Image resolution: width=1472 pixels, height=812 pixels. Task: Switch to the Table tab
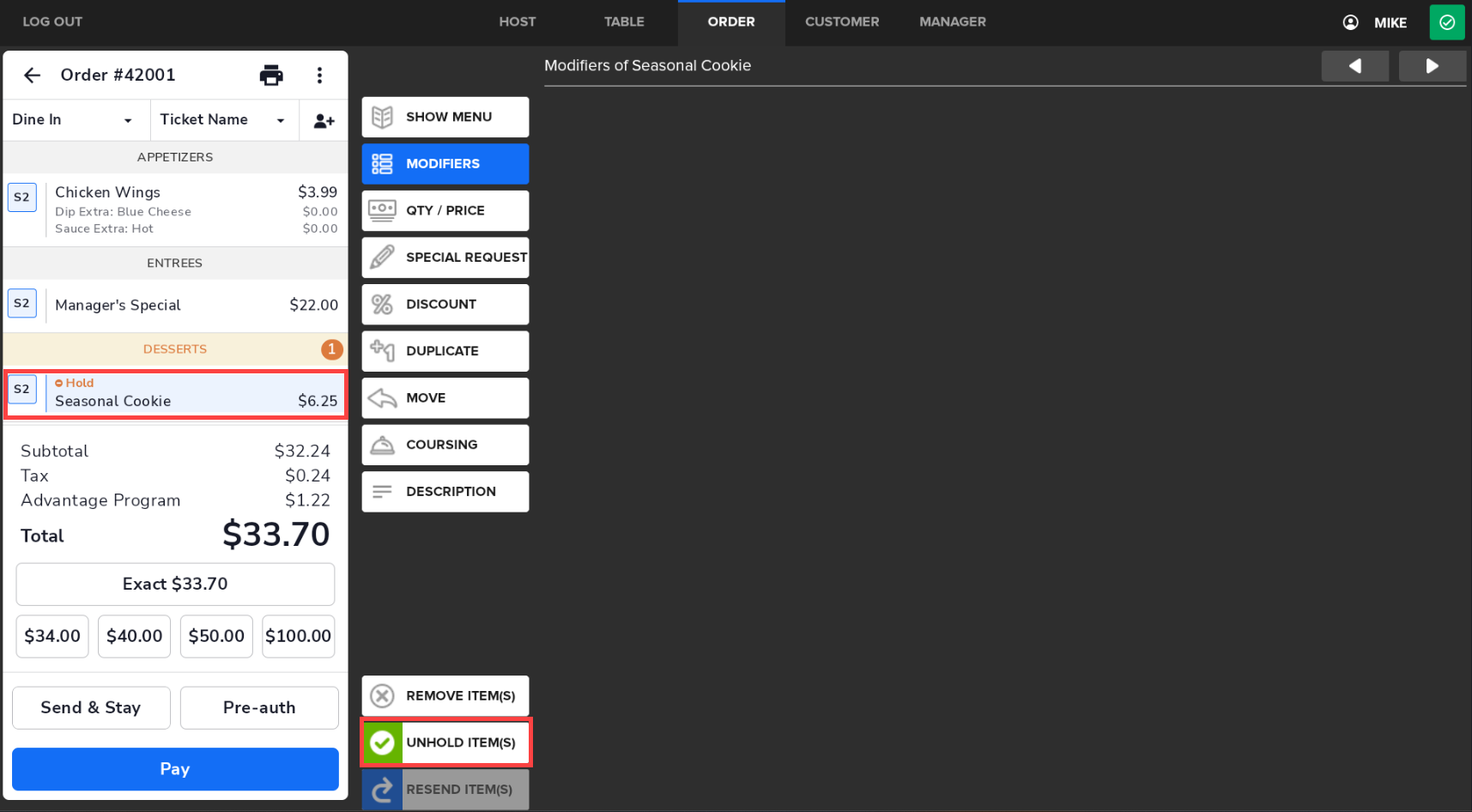point(624,22)
